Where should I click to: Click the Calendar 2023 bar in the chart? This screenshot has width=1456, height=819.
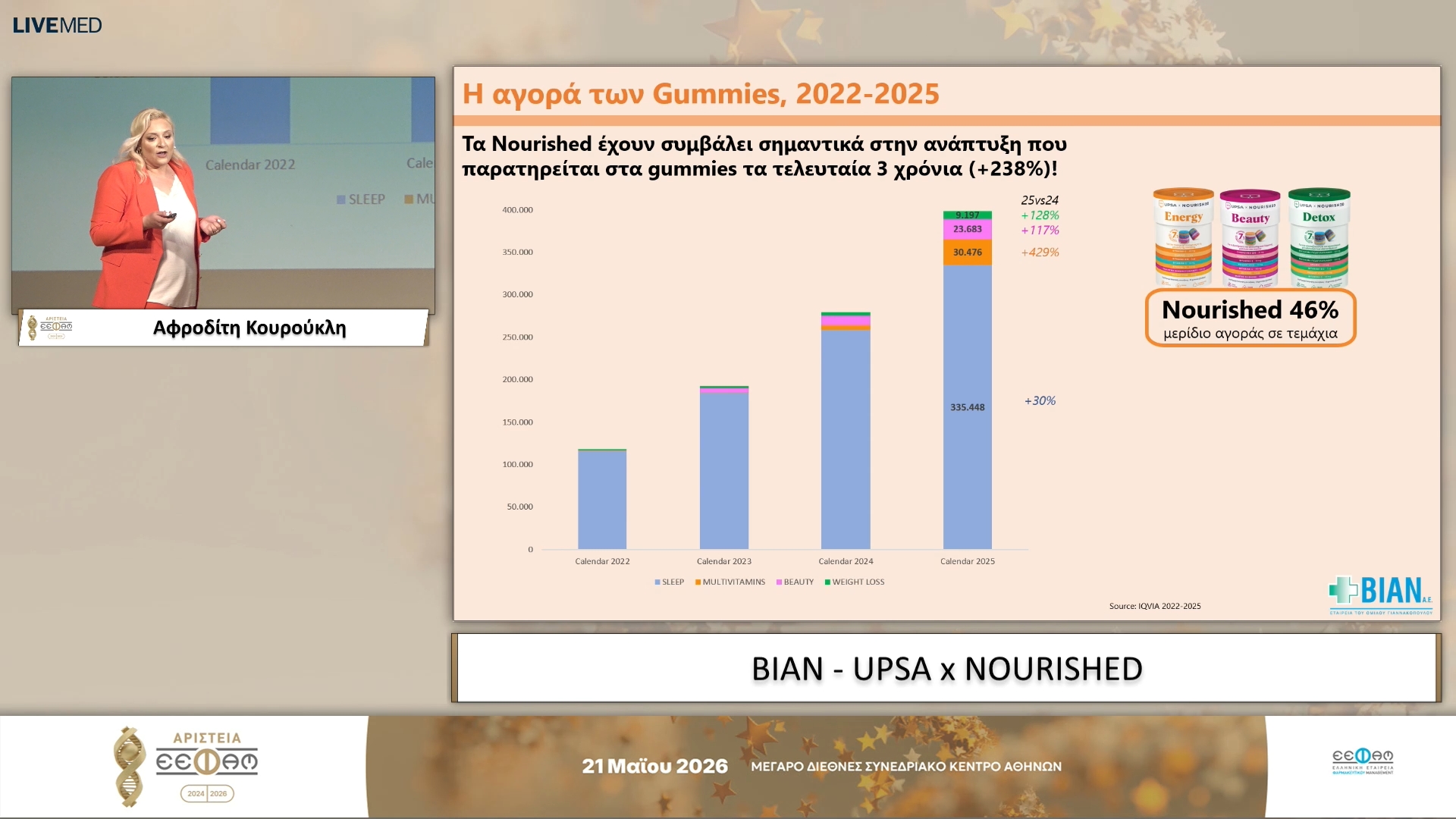(724, 467)
